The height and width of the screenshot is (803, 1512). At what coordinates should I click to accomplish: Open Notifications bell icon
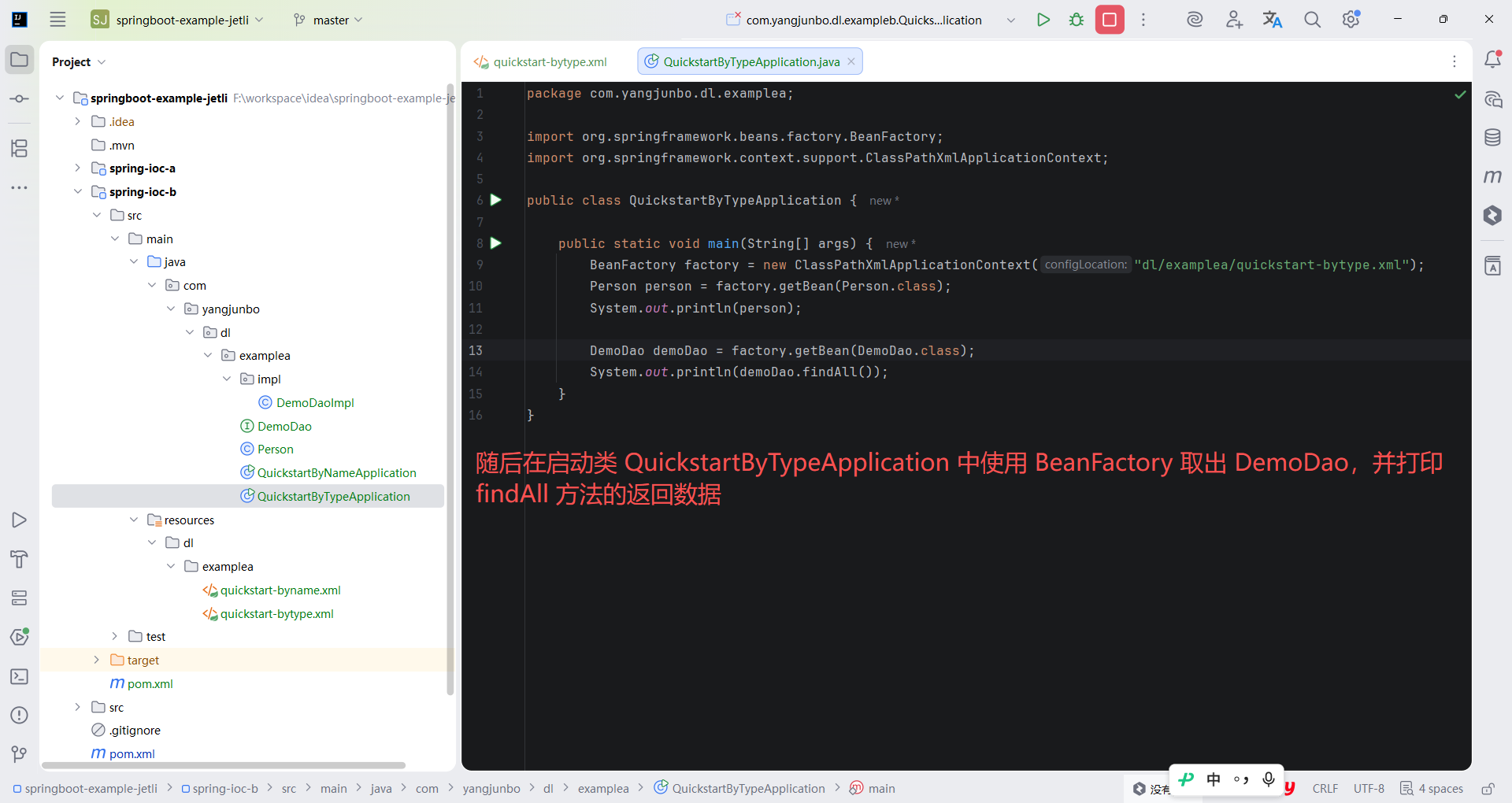click(1492, 59)
